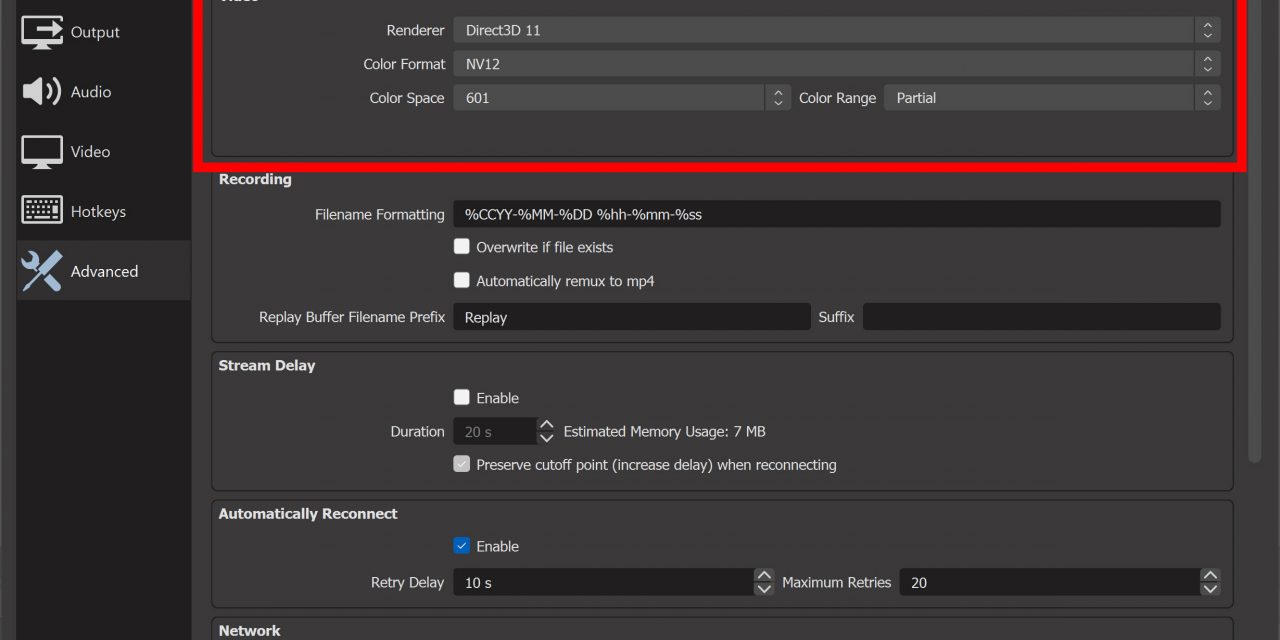Open the Color Format dropdown
The height and width of the screenshot is (640, 1280).
[x=835, y=64]
